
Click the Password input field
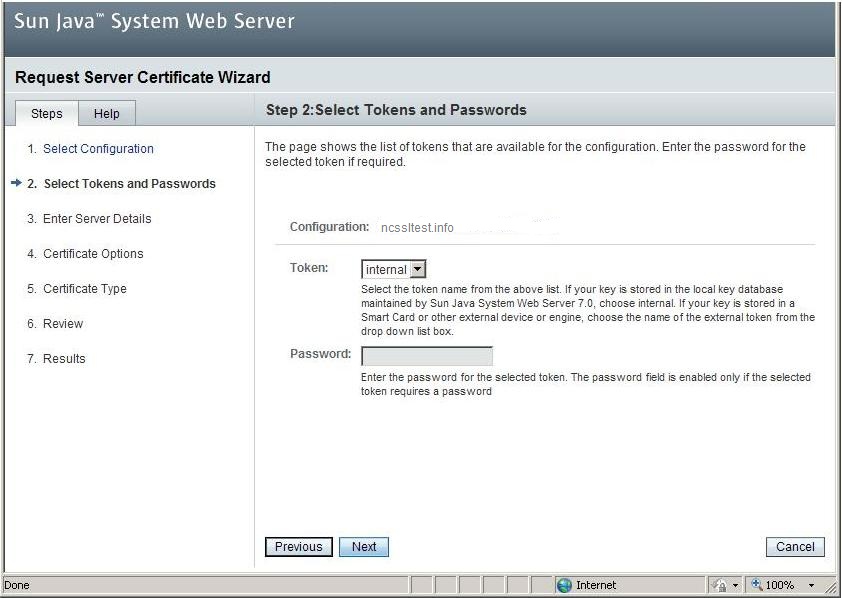tap(426, 356)
